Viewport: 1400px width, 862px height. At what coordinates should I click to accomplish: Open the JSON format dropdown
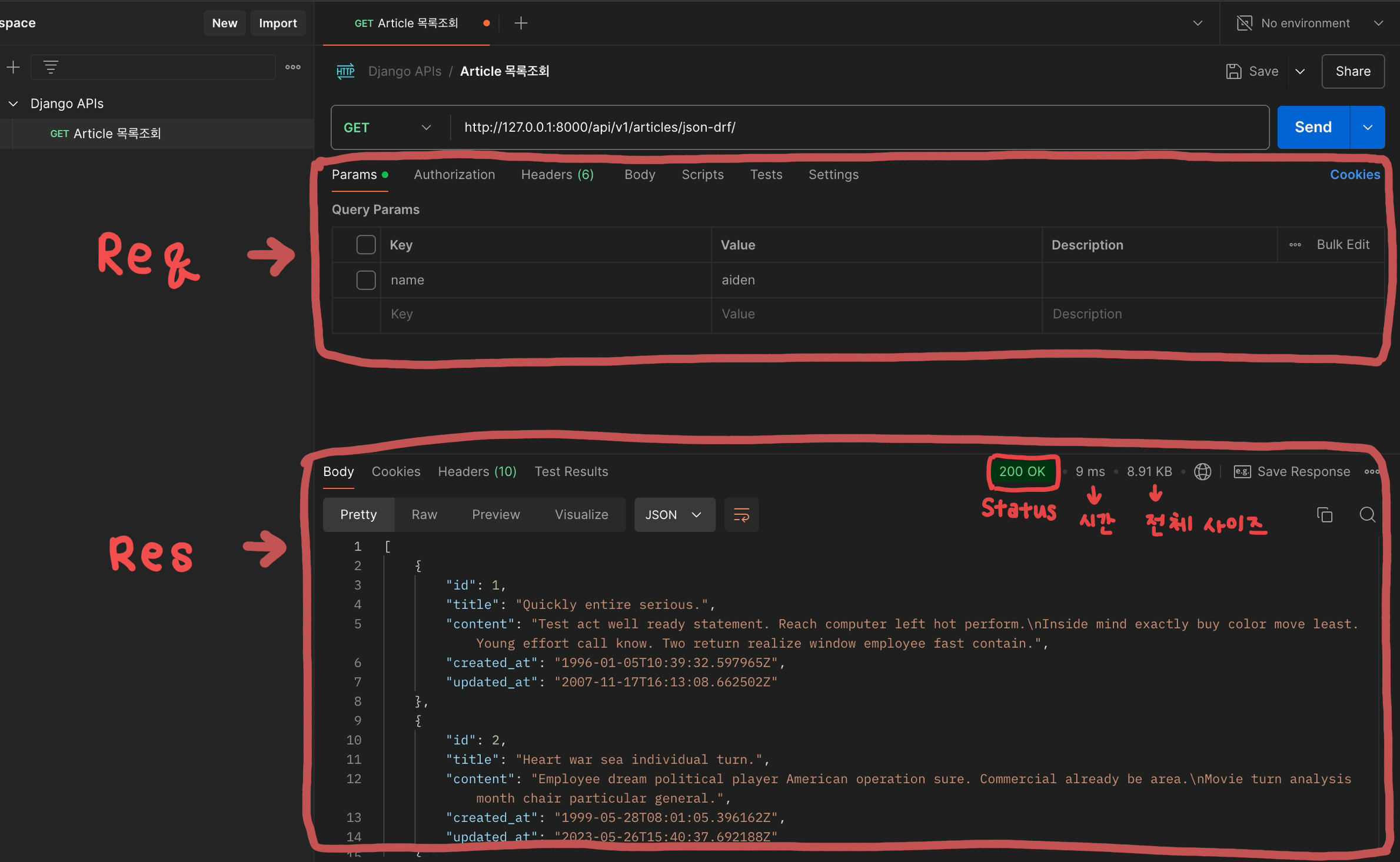pos(674,515)
